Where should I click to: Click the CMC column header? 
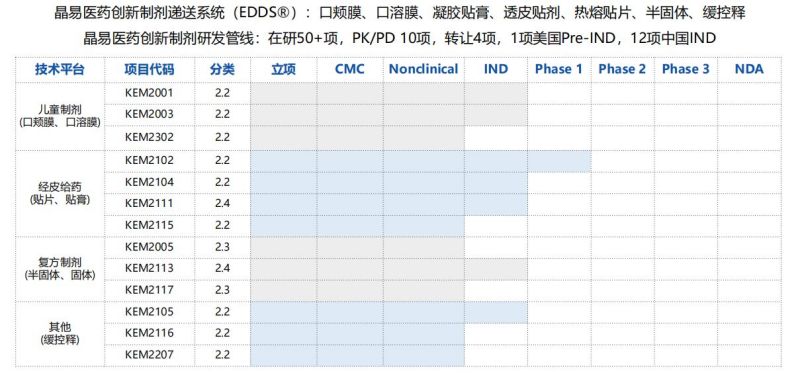click(349, 69)
